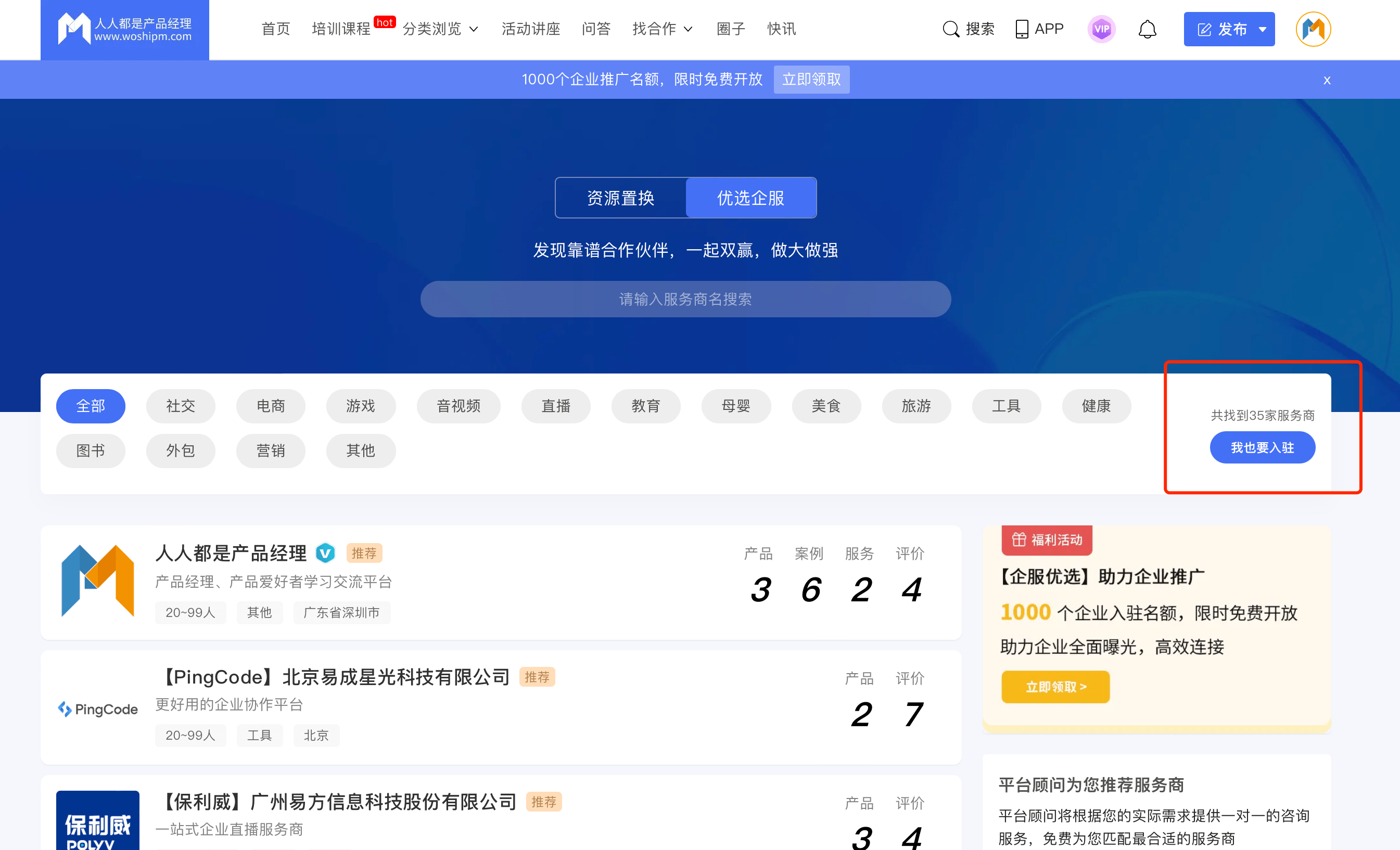Open 圈子 in the navigation
The height and width of the screenshot is (850, 1400).
731,29
